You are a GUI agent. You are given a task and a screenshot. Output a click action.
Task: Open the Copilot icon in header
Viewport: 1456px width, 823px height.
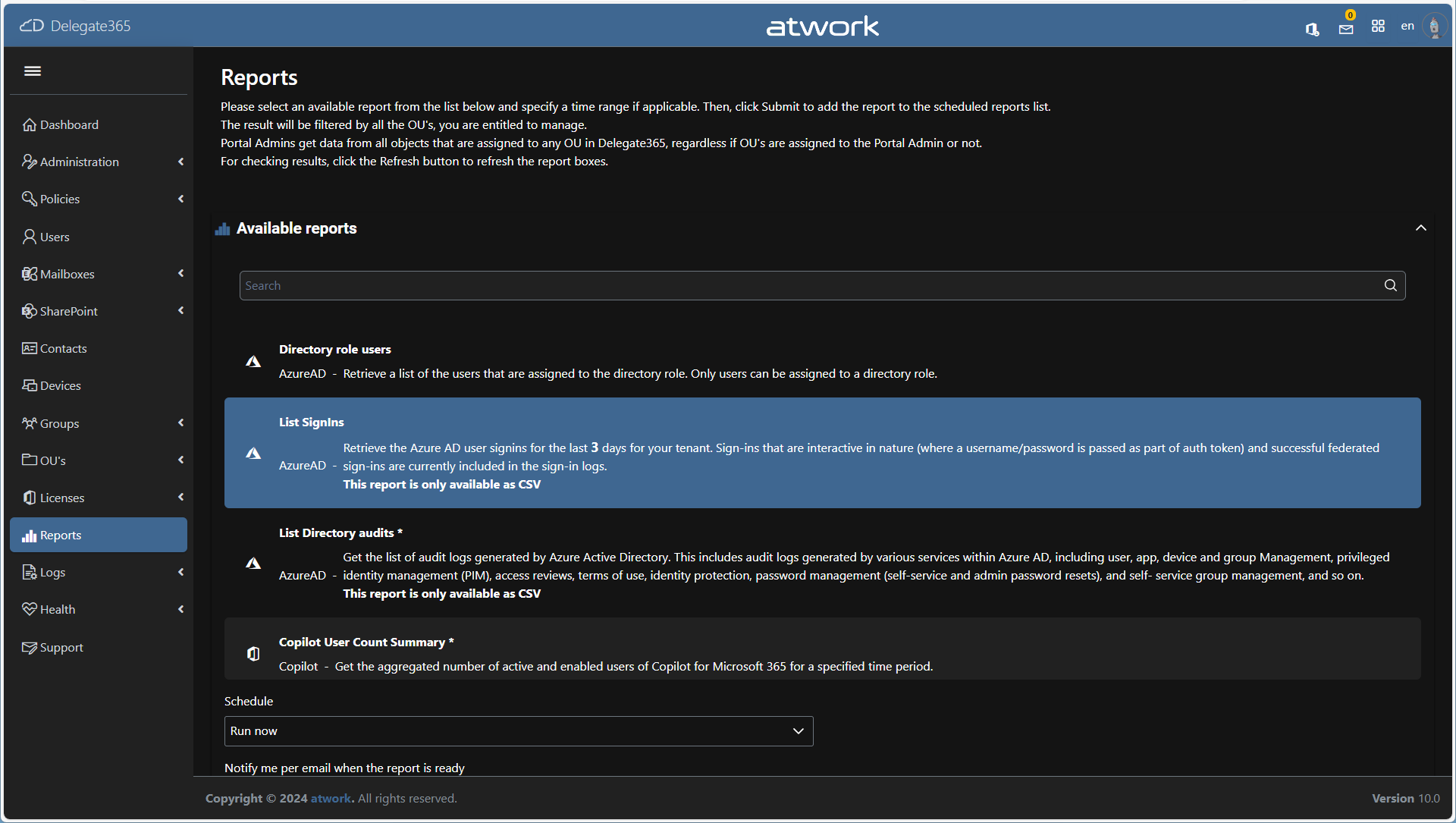(1312, 29)
